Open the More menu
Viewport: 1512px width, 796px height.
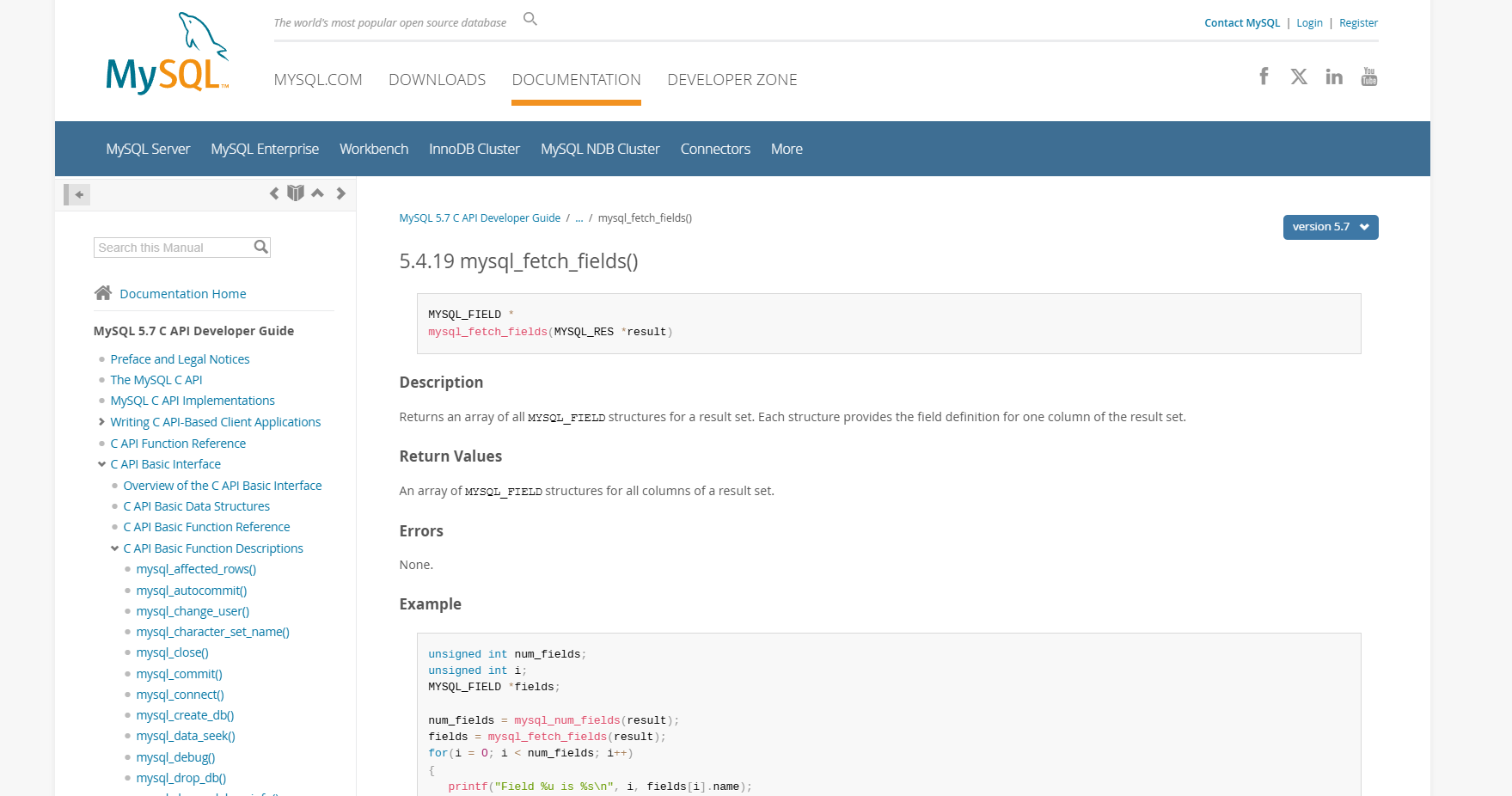pos(787,149)
